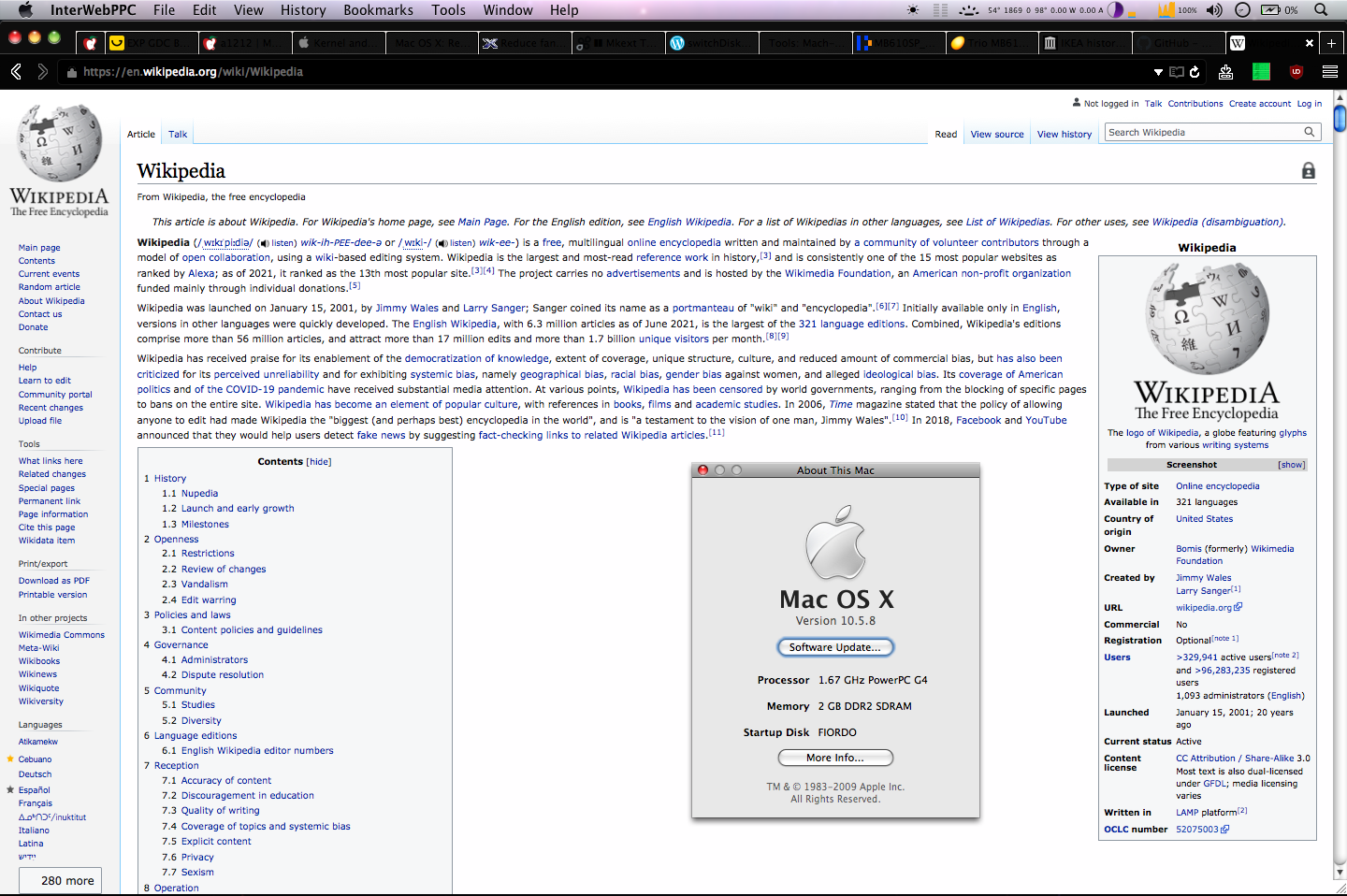This screenshot has width=1347, height=896.
Task: Open the View history tab
Action: point(1065,135)
